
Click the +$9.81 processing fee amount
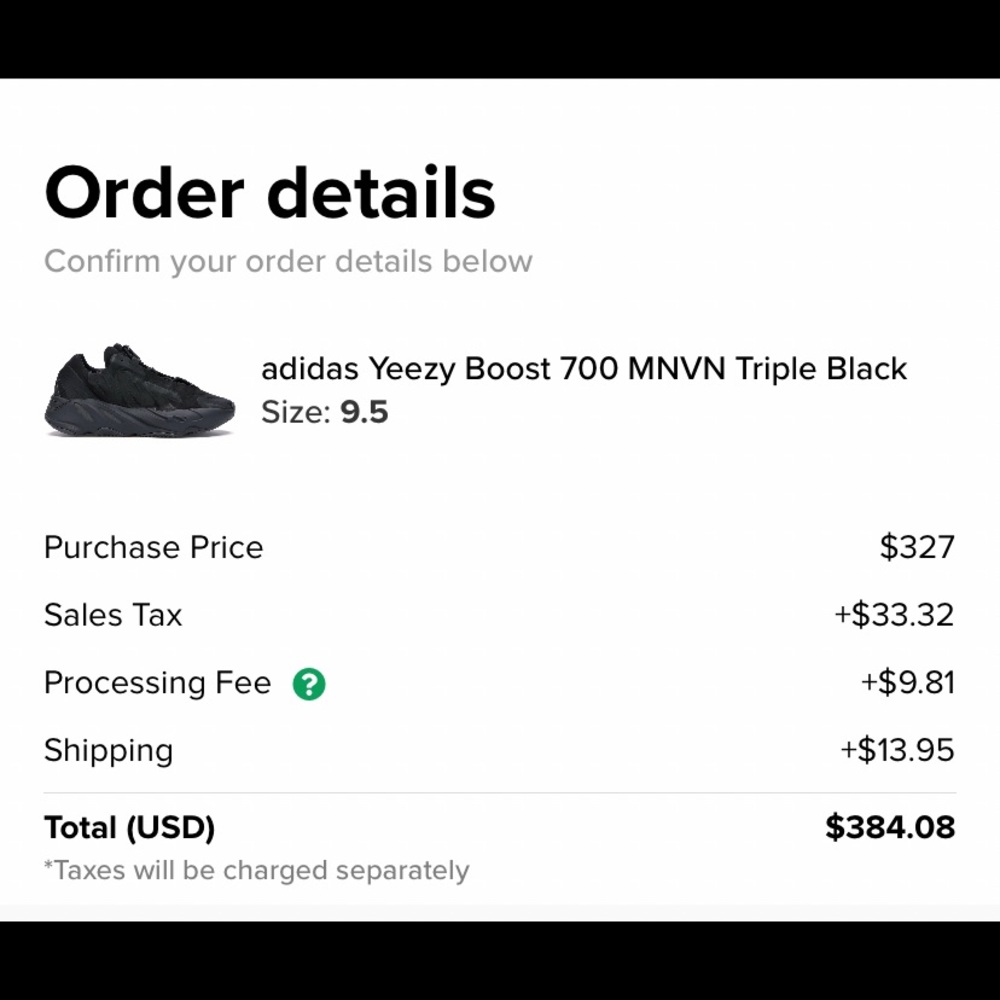point(903,683)
